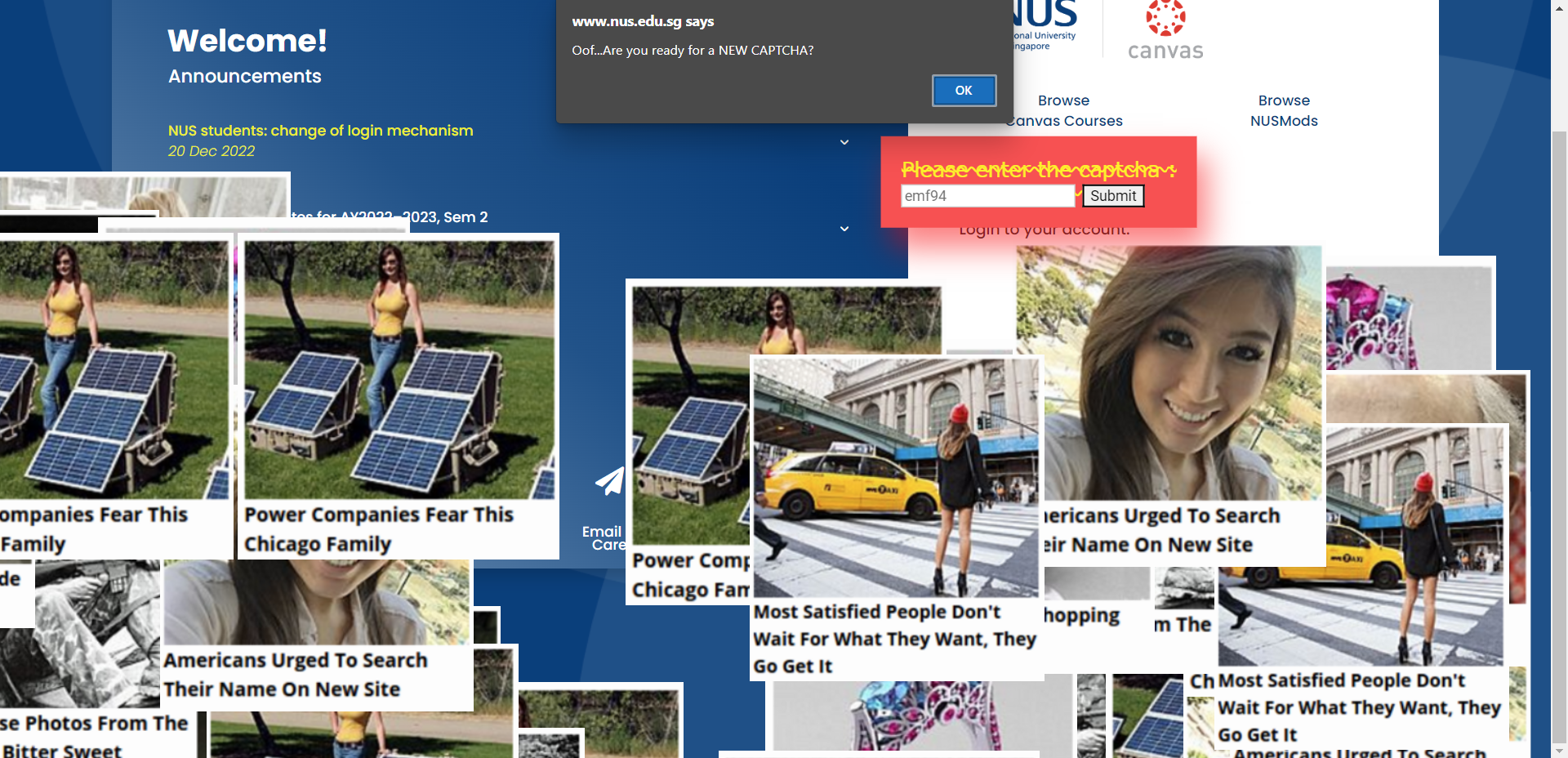This screenshot has width=1568, height=758.
Task: Click the paper plane Email icon
Action: (609, 481)
